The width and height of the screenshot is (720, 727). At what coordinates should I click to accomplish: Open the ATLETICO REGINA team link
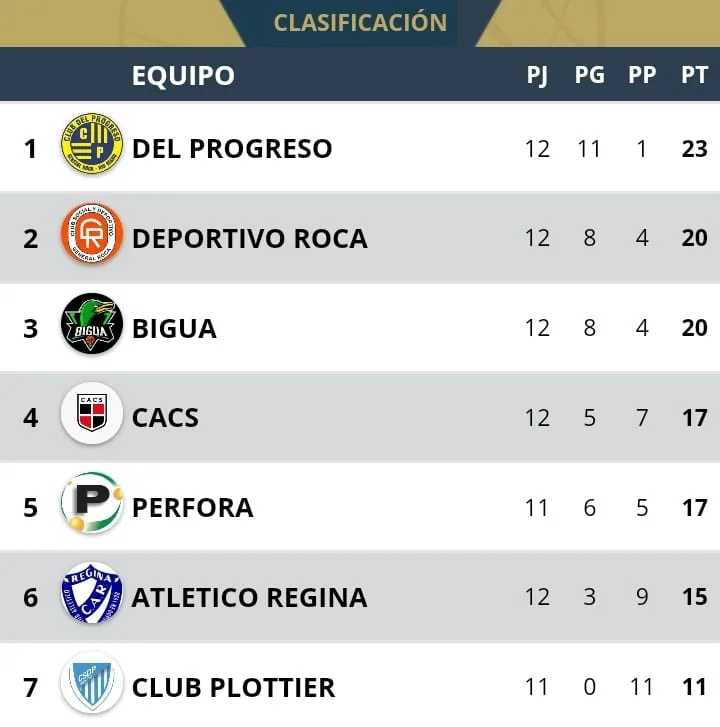pyautogui.click(x=249, y=597)
